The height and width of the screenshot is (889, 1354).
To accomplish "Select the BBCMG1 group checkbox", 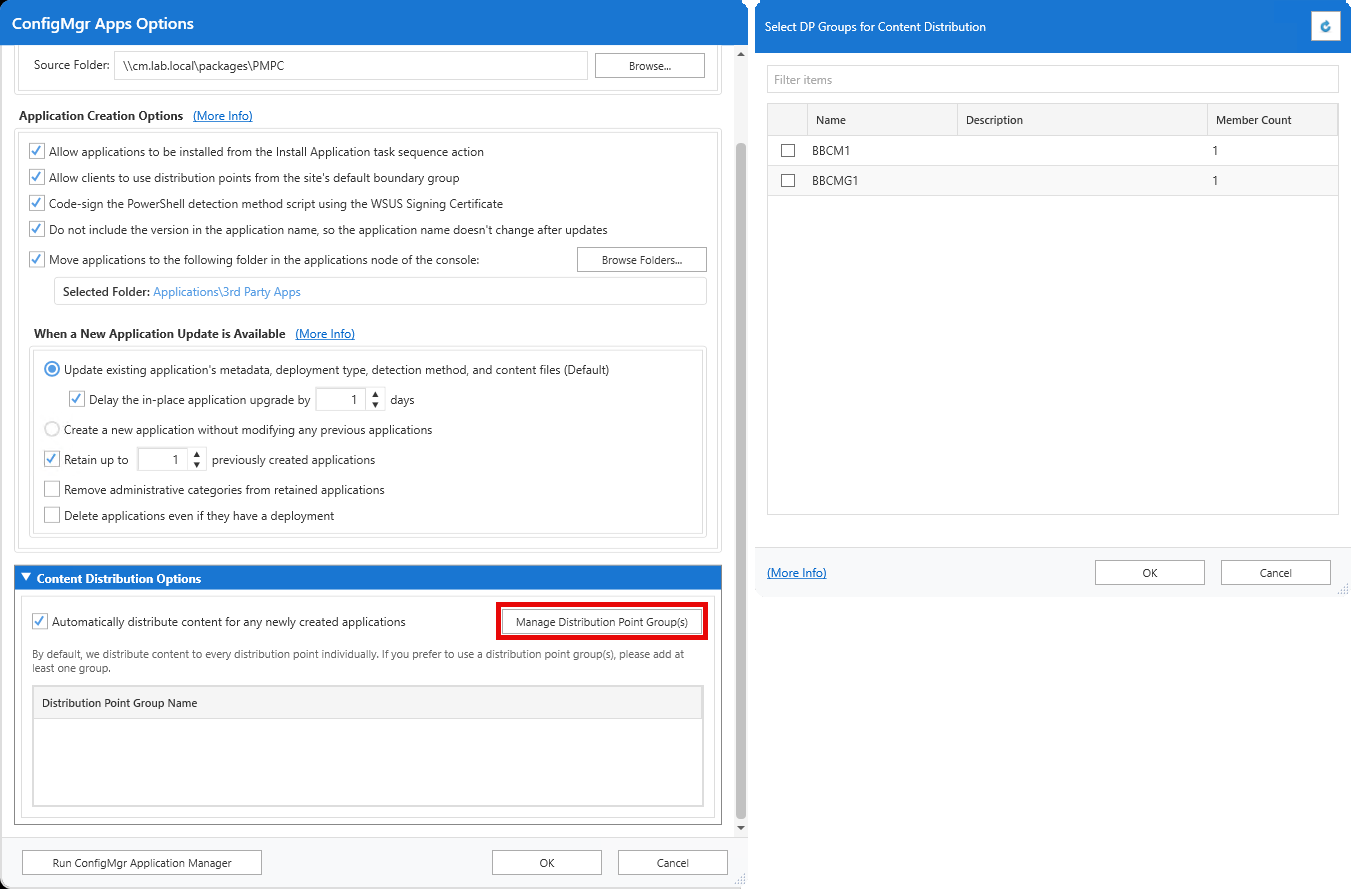I will click(x=788, y=181).
